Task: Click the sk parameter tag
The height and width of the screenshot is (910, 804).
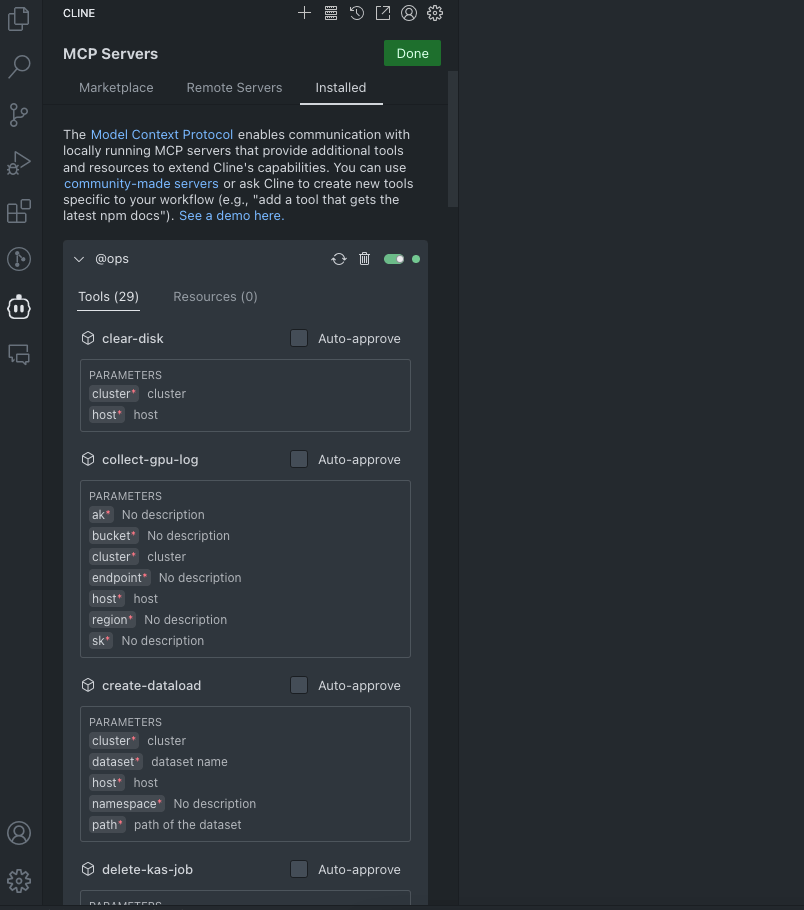Action: [101, 641]
